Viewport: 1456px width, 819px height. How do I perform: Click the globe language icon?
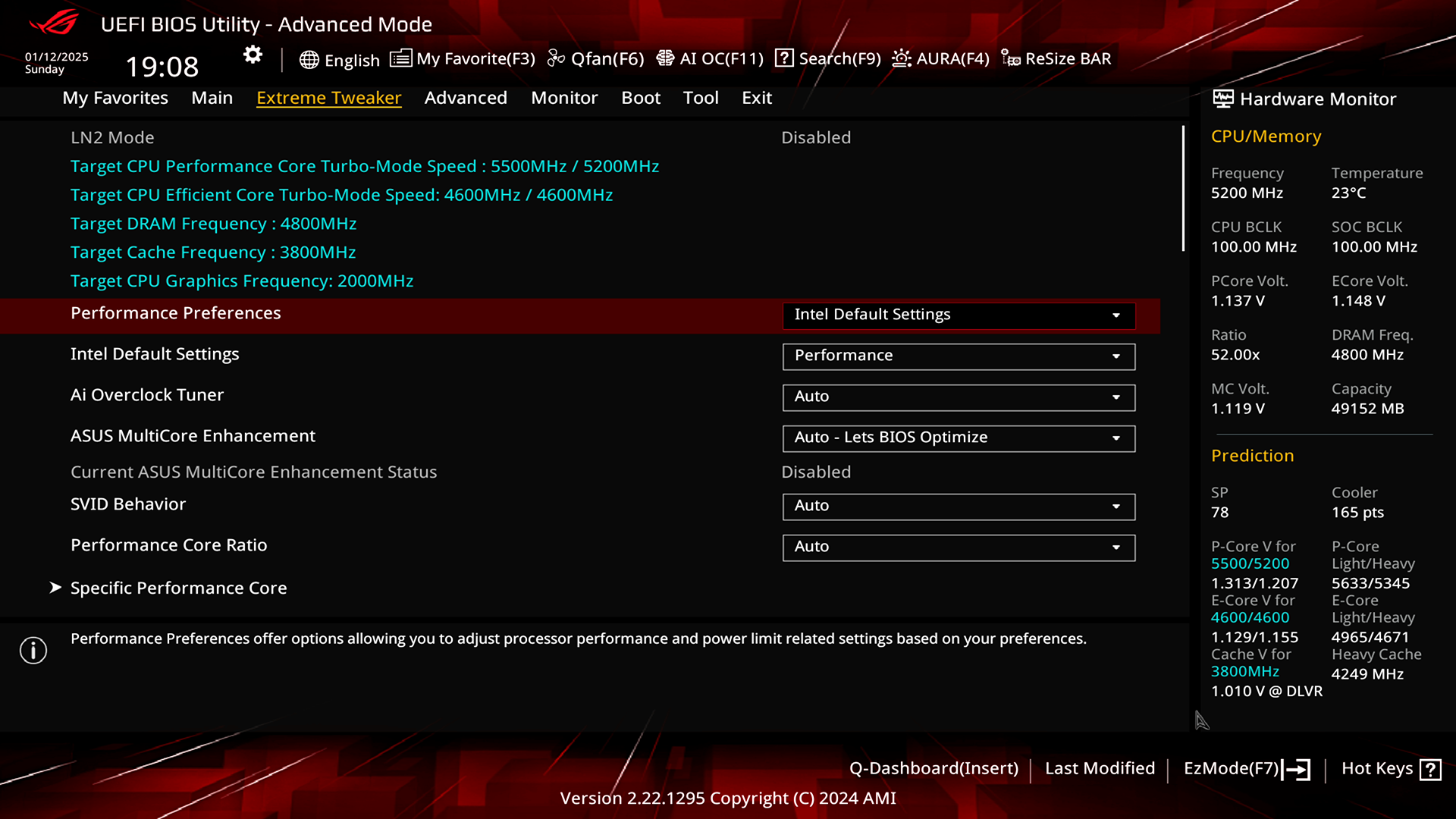point(309,60)
